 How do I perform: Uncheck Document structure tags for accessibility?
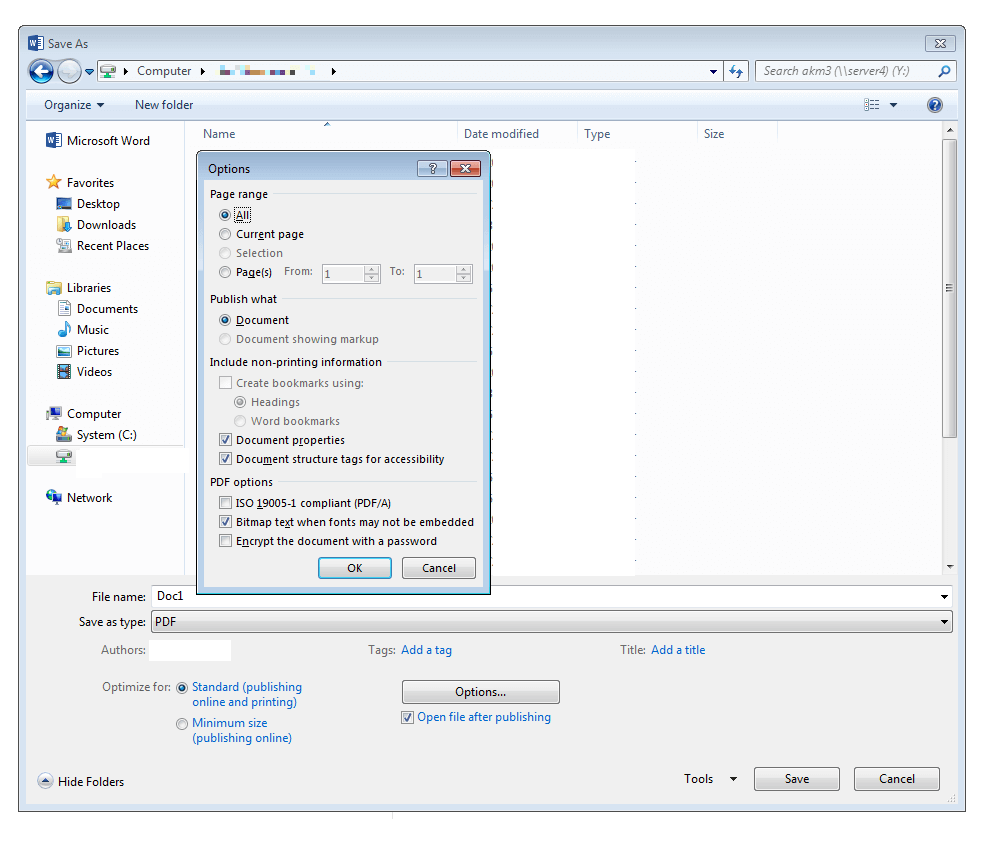(225, 459)
